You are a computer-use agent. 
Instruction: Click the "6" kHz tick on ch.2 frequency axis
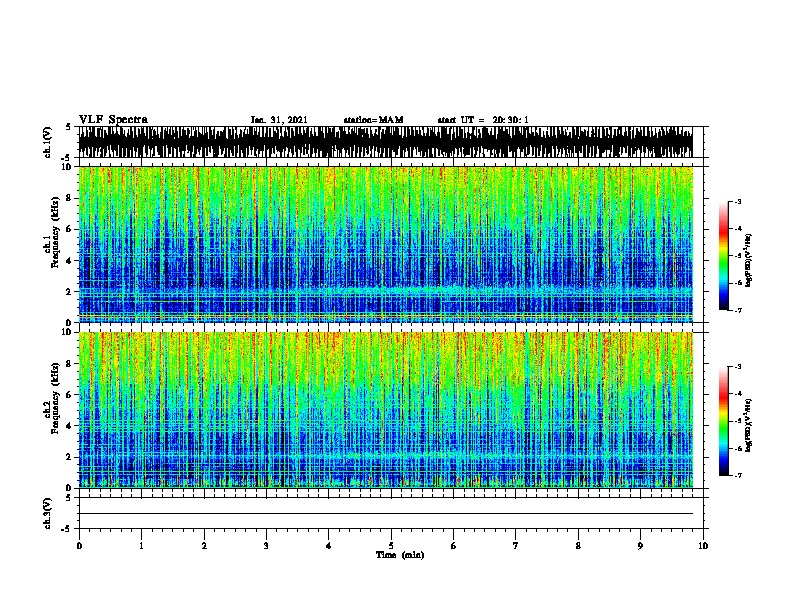[x=70, y=394]
